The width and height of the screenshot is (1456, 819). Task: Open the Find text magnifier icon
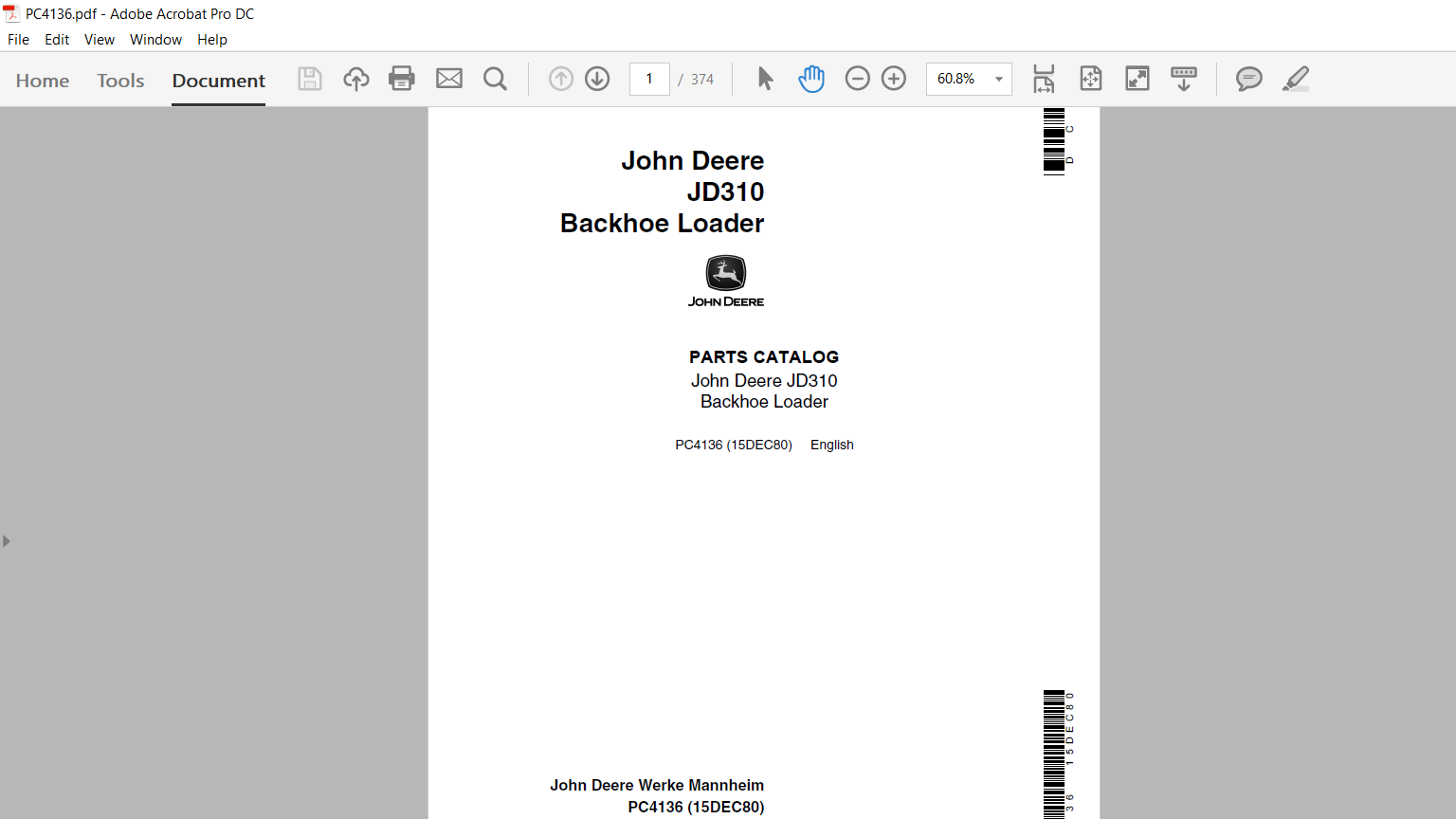[x=495, y=79]
